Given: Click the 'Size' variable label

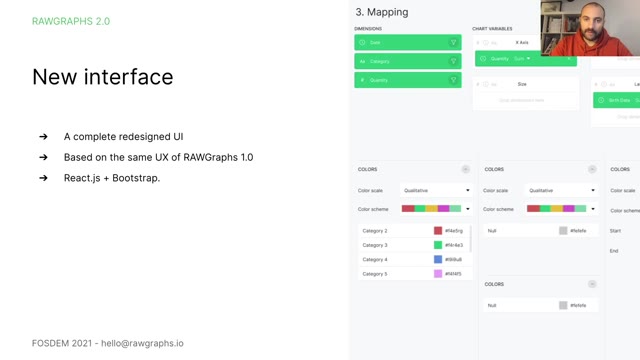Looking at the screenshot, I should (522, 84).
